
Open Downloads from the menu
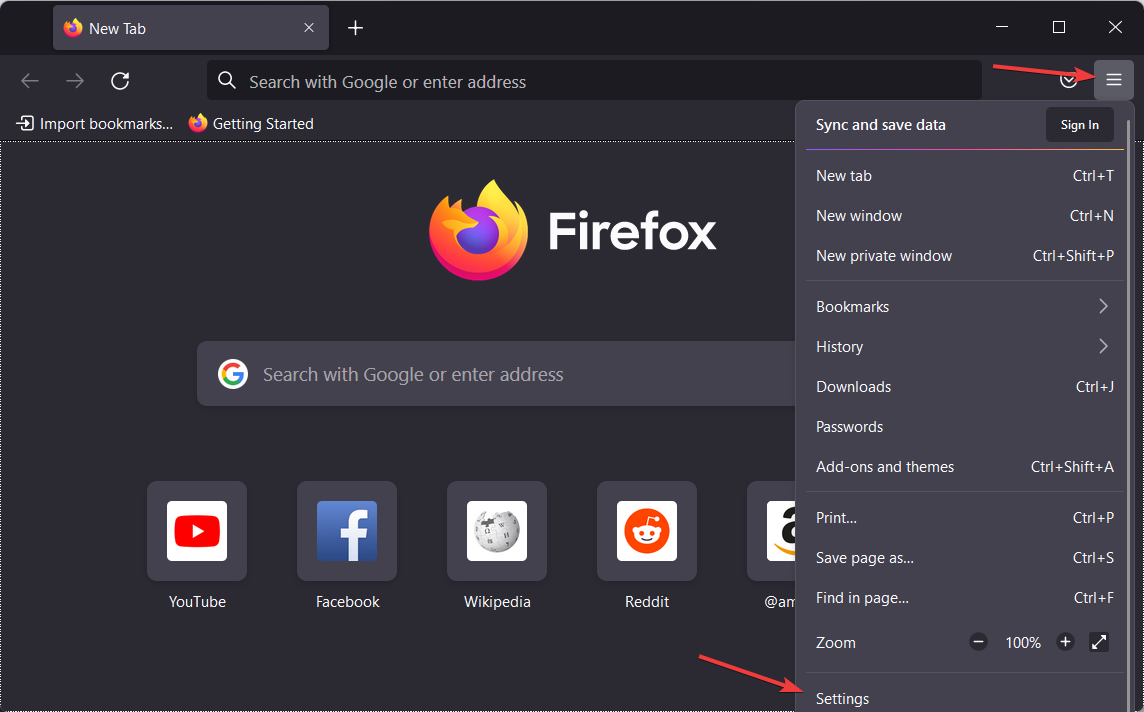click(x=965, y=387)
